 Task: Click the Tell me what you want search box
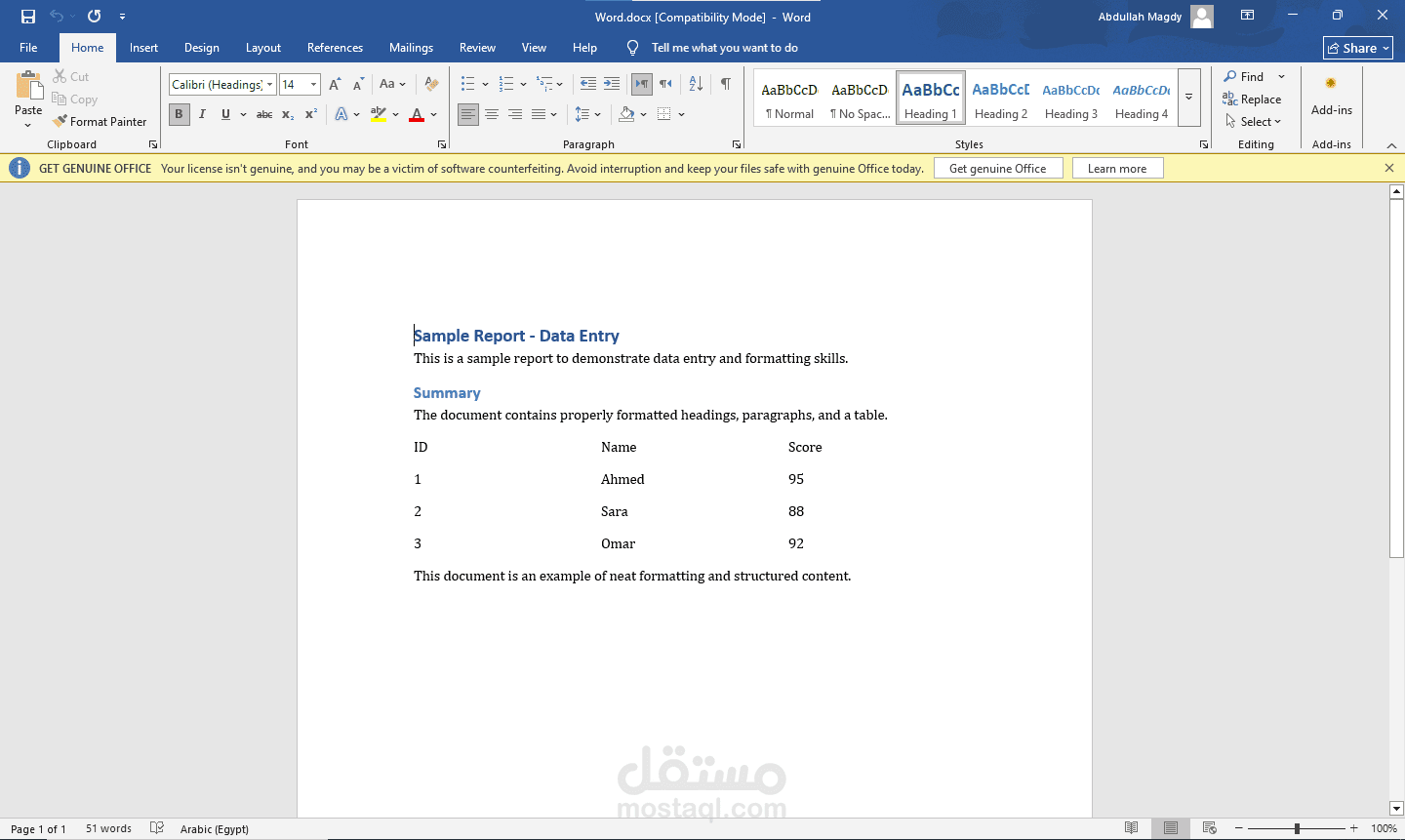pos(724,48)
